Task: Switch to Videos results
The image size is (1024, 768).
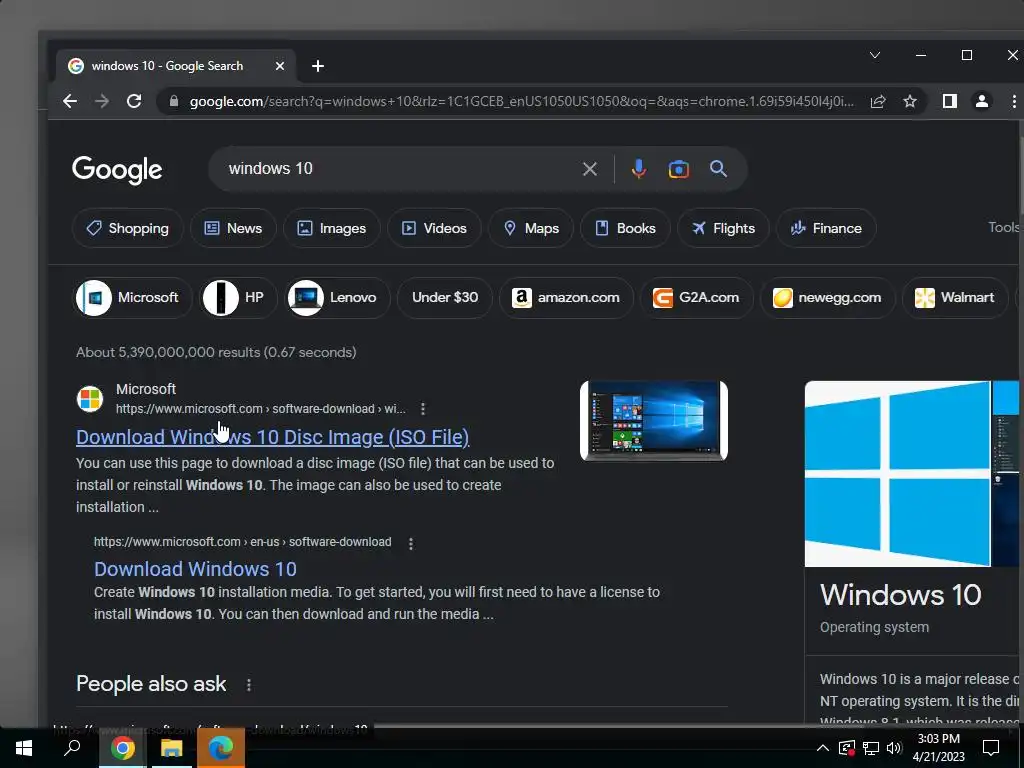Action: click(434, 228)
